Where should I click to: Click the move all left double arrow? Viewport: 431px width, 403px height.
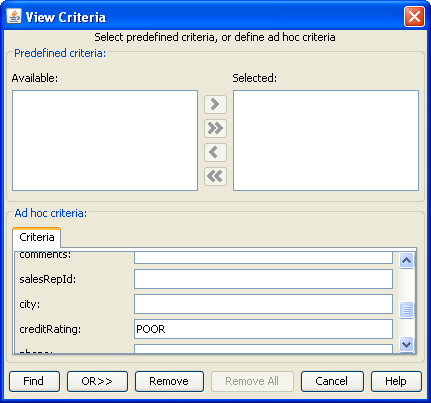pos(215,176)
